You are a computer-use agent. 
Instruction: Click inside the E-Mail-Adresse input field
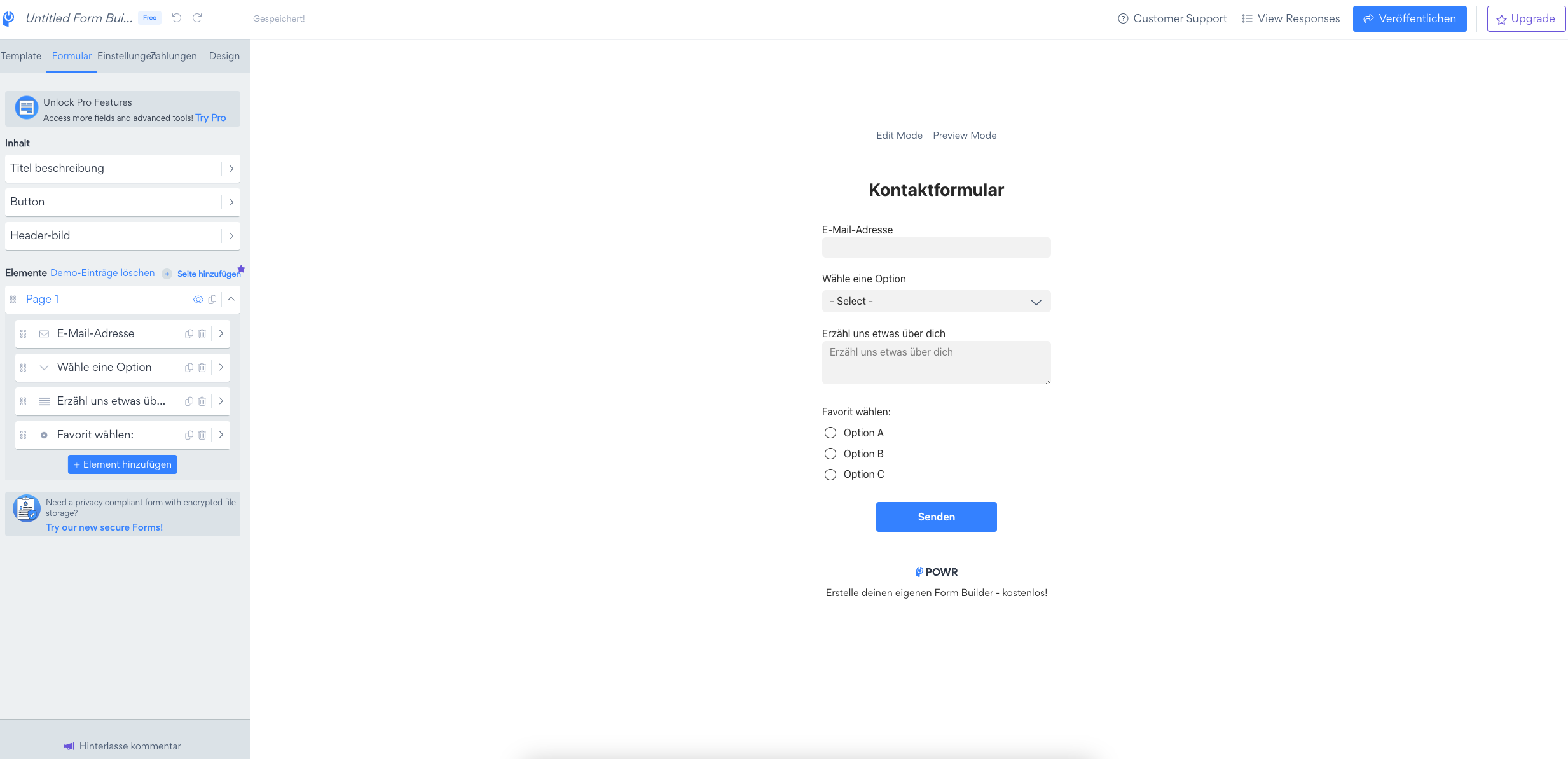[936, 247]
